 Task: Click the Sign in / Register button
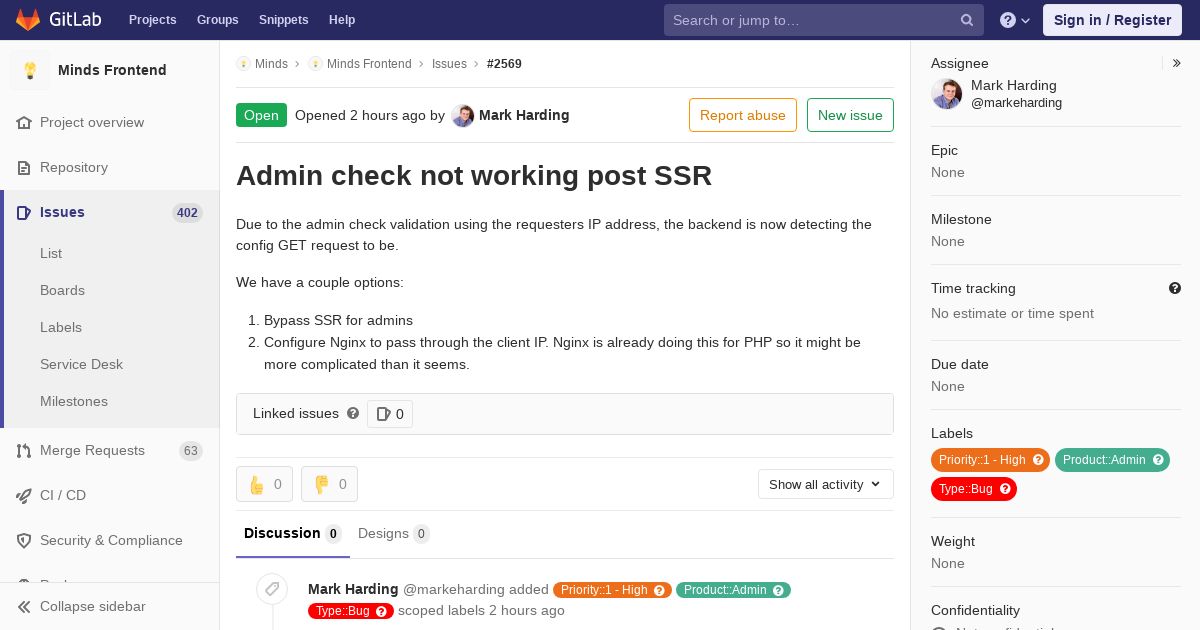point(1112,20)
